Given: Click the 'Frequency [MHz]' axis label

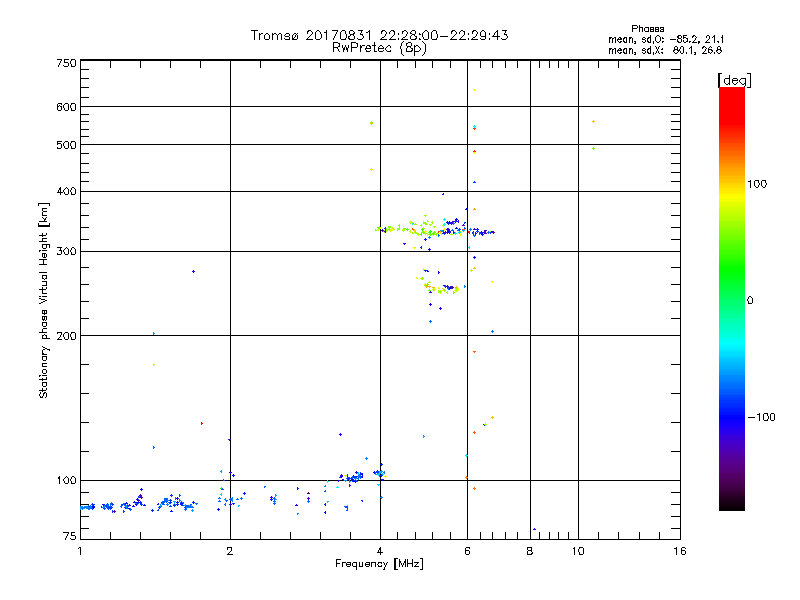Looking at the screenshot, I should pos(379,564).
